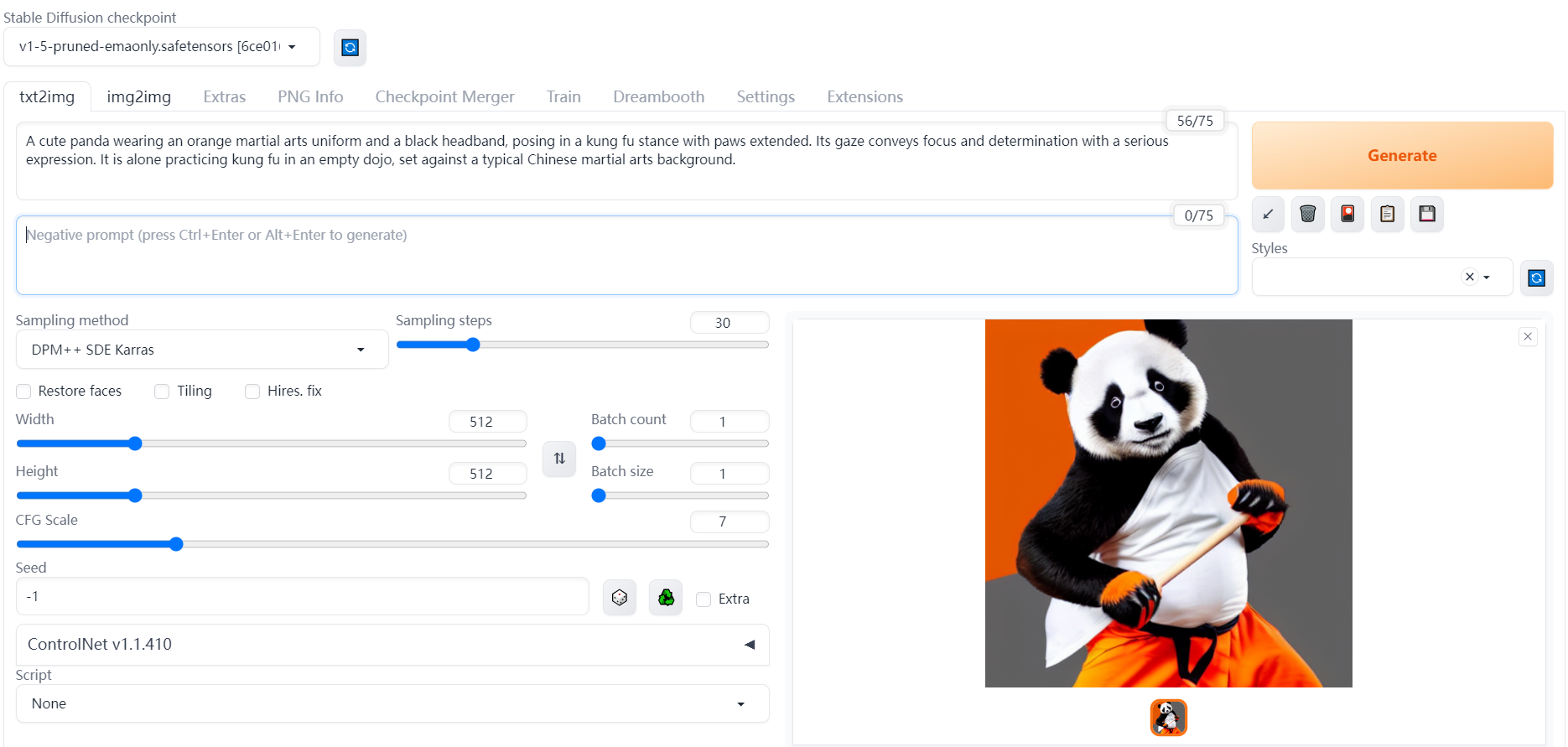
Task: Open the Sampling method dropdown
Action: (202, 350)
